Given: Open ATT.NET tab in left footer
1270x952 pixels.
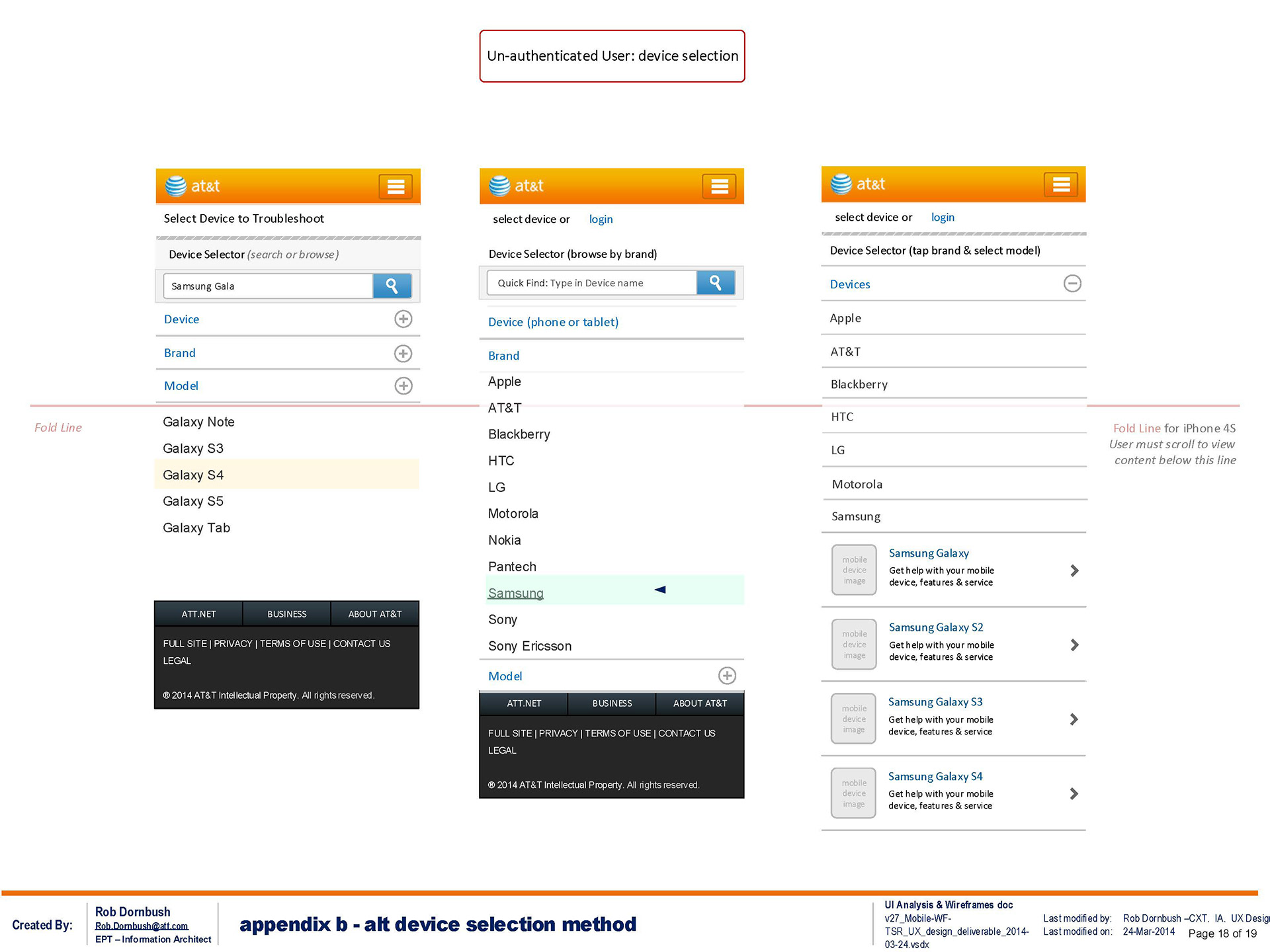Looking at the screenshot, I should [x=198, y=614].
